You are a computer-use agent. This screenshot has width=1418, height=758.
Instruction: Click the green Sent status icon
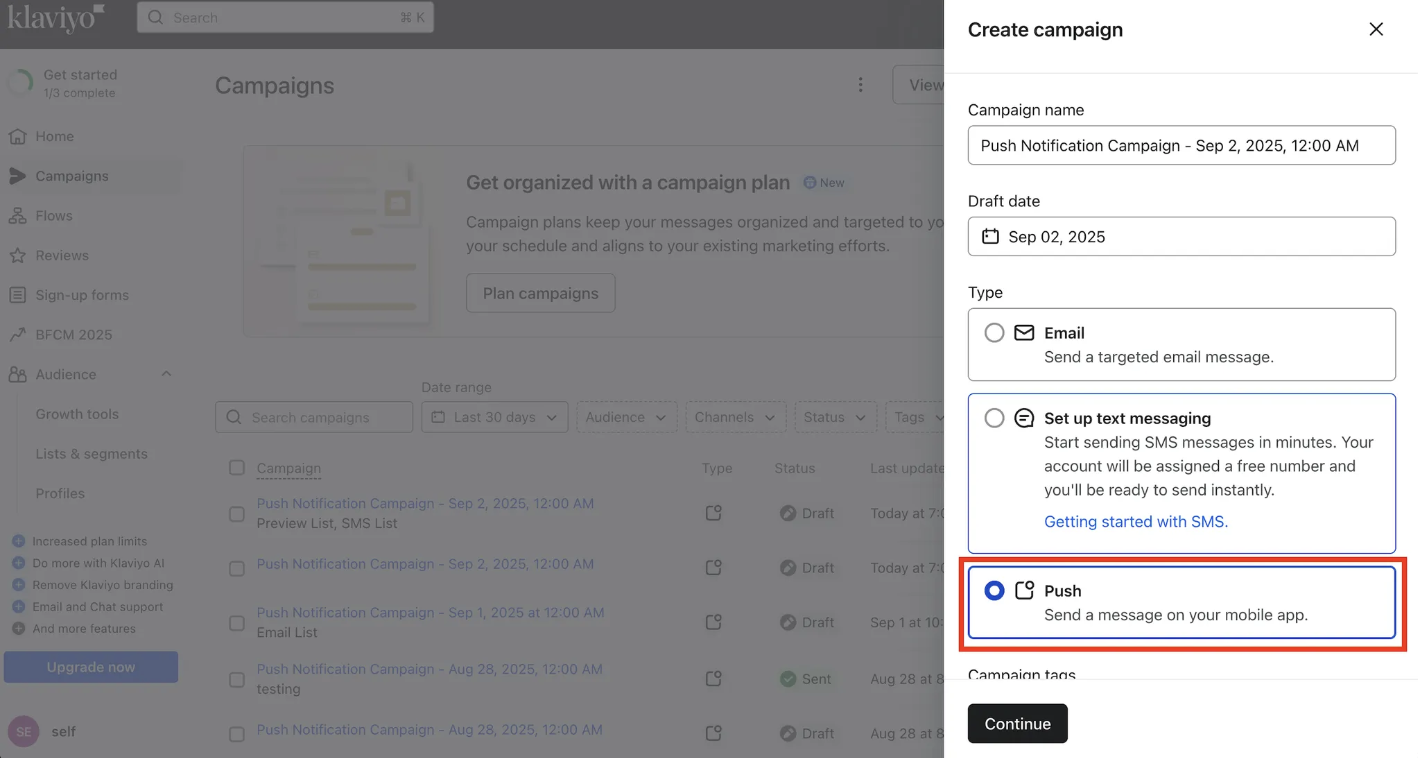[x=788, y=679]
